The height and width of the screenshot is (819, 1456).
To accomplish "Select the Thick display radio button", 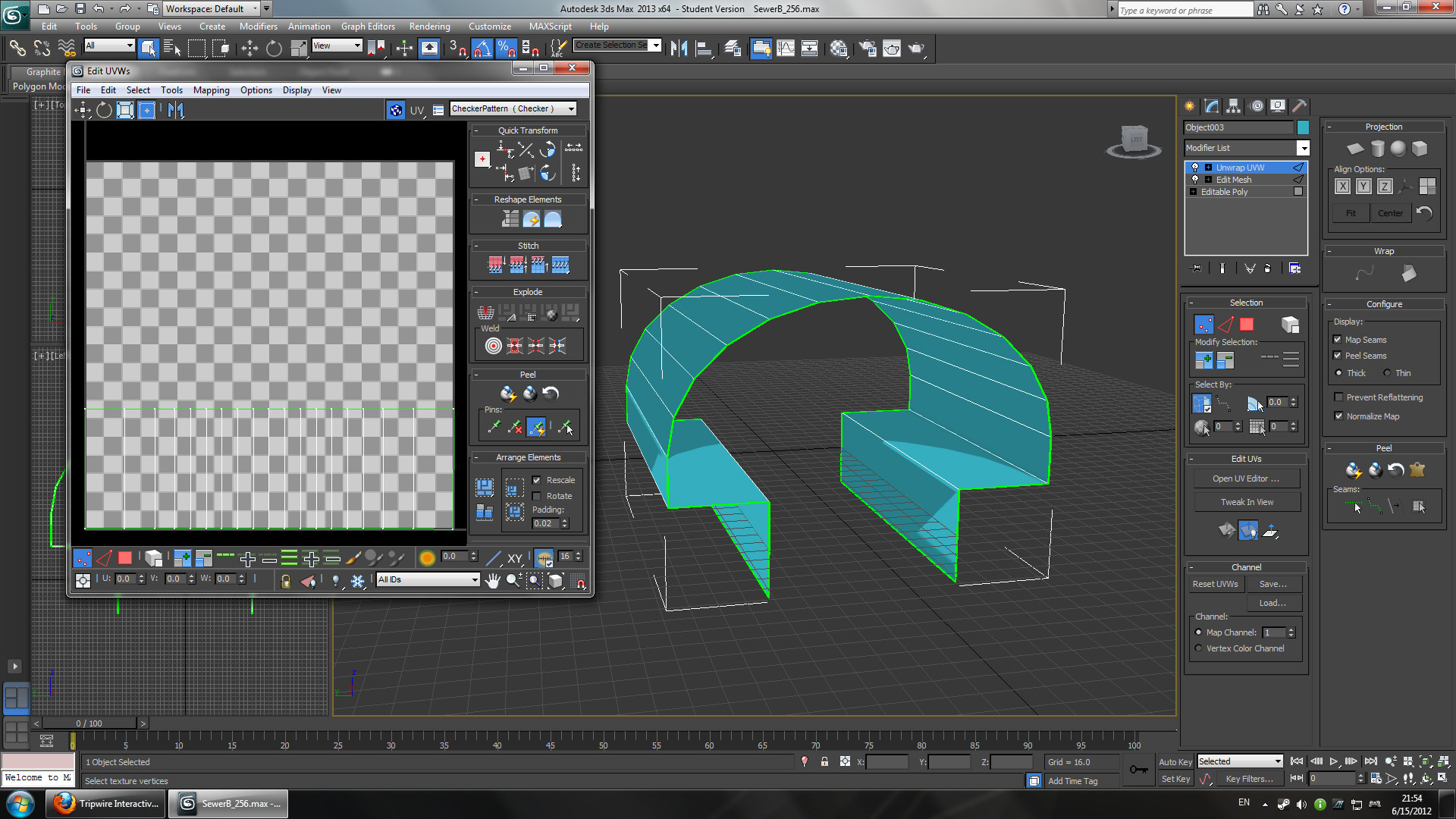I will click(1338, 373).
